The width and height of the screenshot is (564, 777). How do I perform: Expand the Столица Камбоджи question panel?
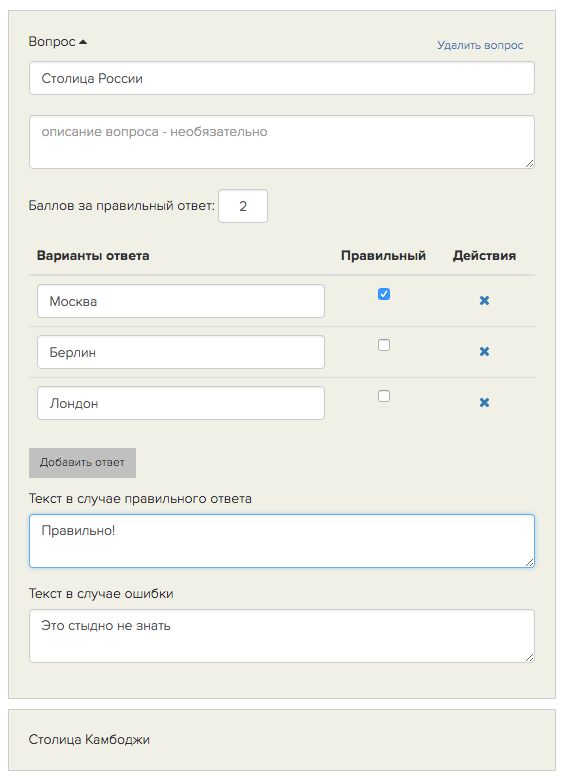tap(282, 739)
